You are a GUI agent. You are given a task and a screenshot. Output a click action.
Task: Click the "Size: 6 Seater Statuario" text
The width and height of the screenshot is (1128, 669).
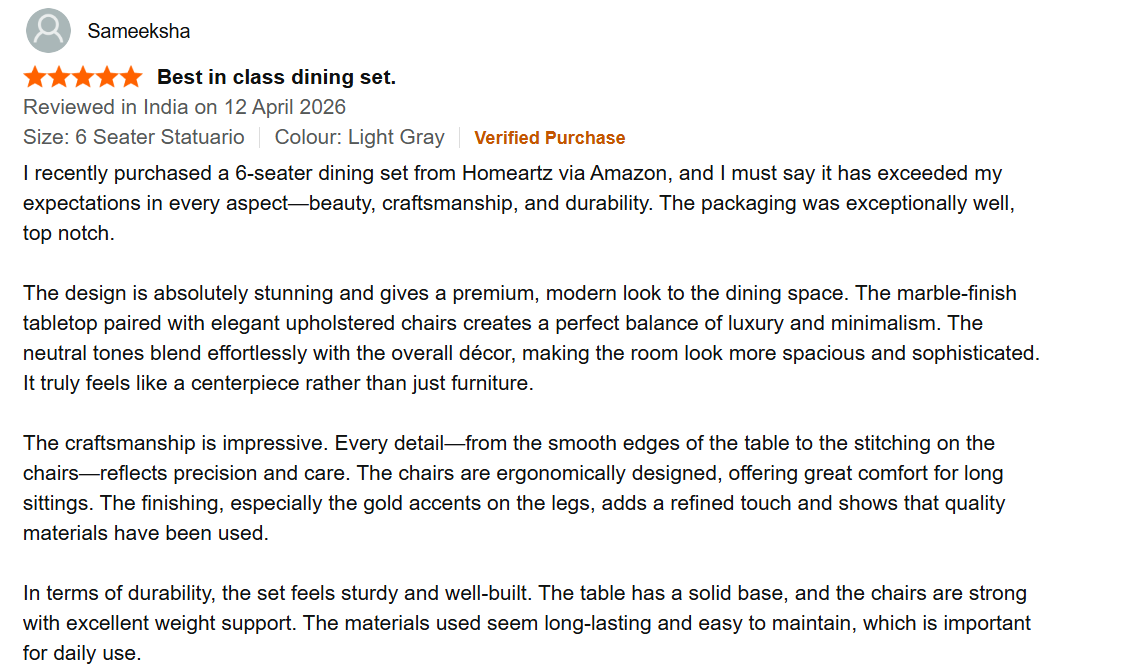click(134, 137)
